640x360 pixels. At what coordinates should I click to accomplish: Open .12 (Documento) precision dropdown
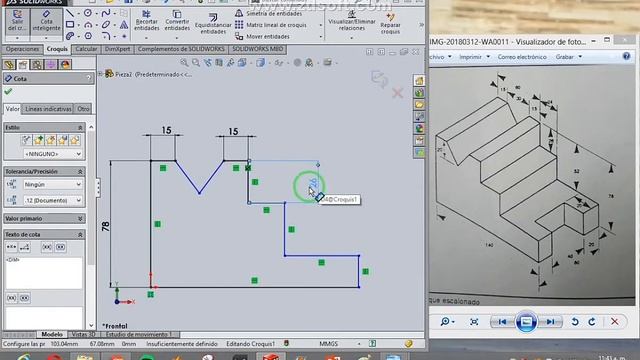(53, 200)
